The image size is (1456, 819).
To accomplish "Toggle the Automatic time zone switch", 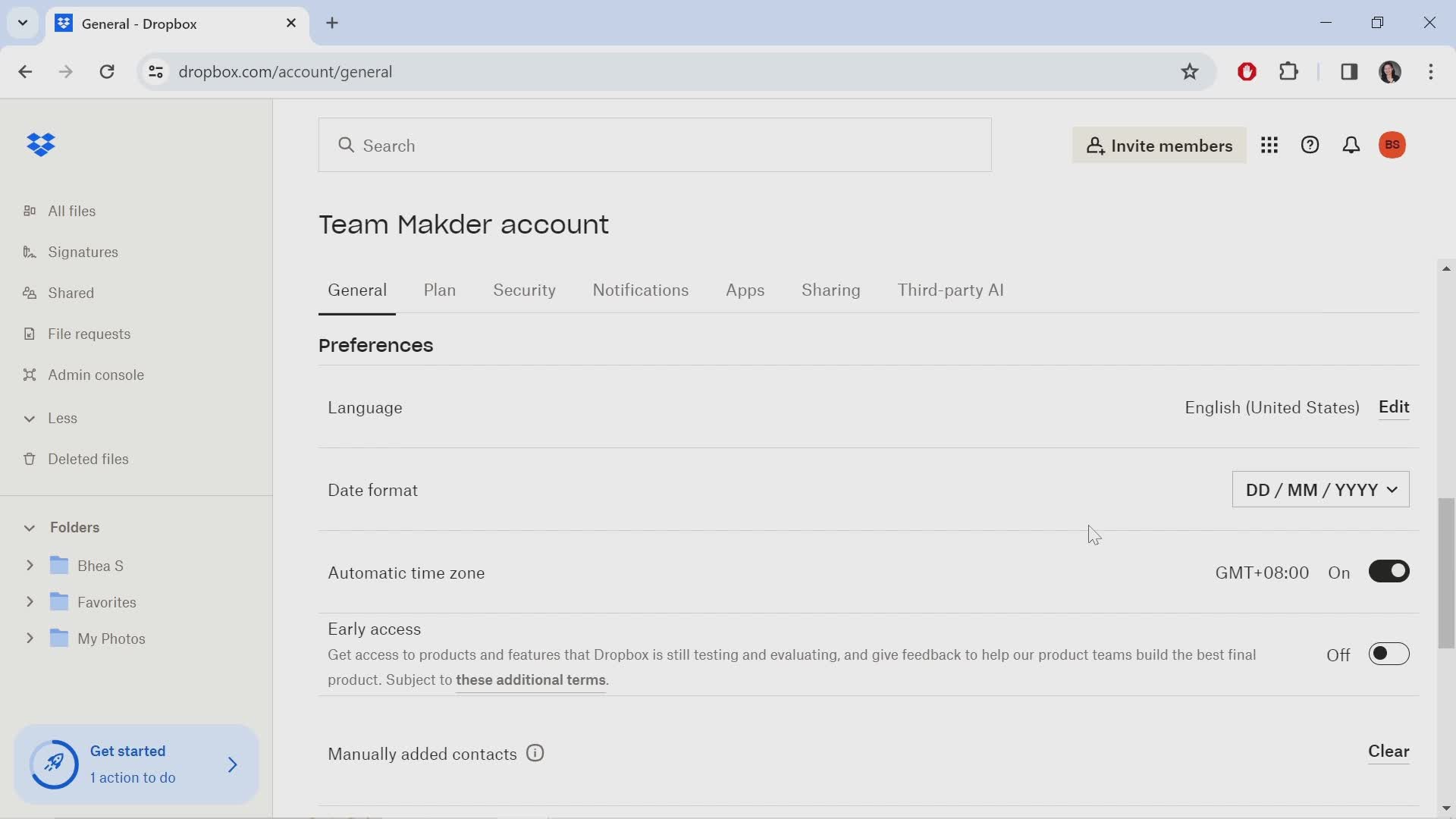I will [x=1389, y=571].
